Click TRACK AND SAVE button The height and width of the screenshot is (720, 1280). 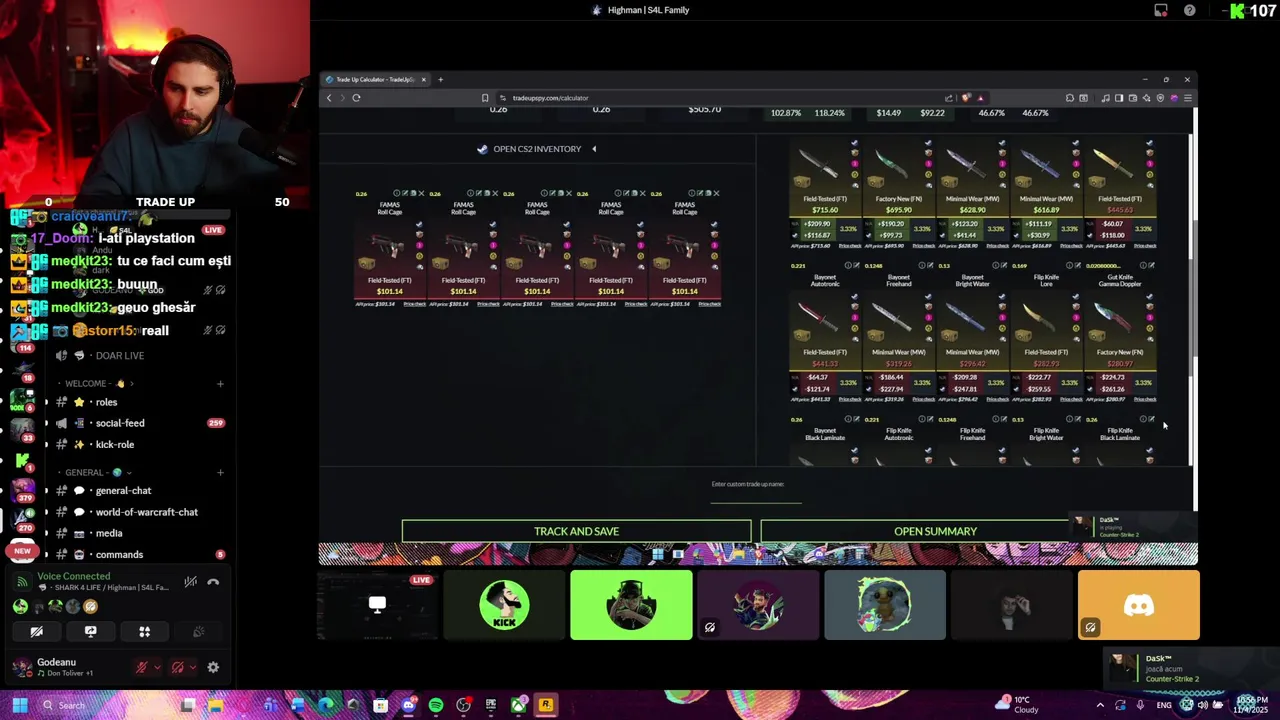pos(576,531)
